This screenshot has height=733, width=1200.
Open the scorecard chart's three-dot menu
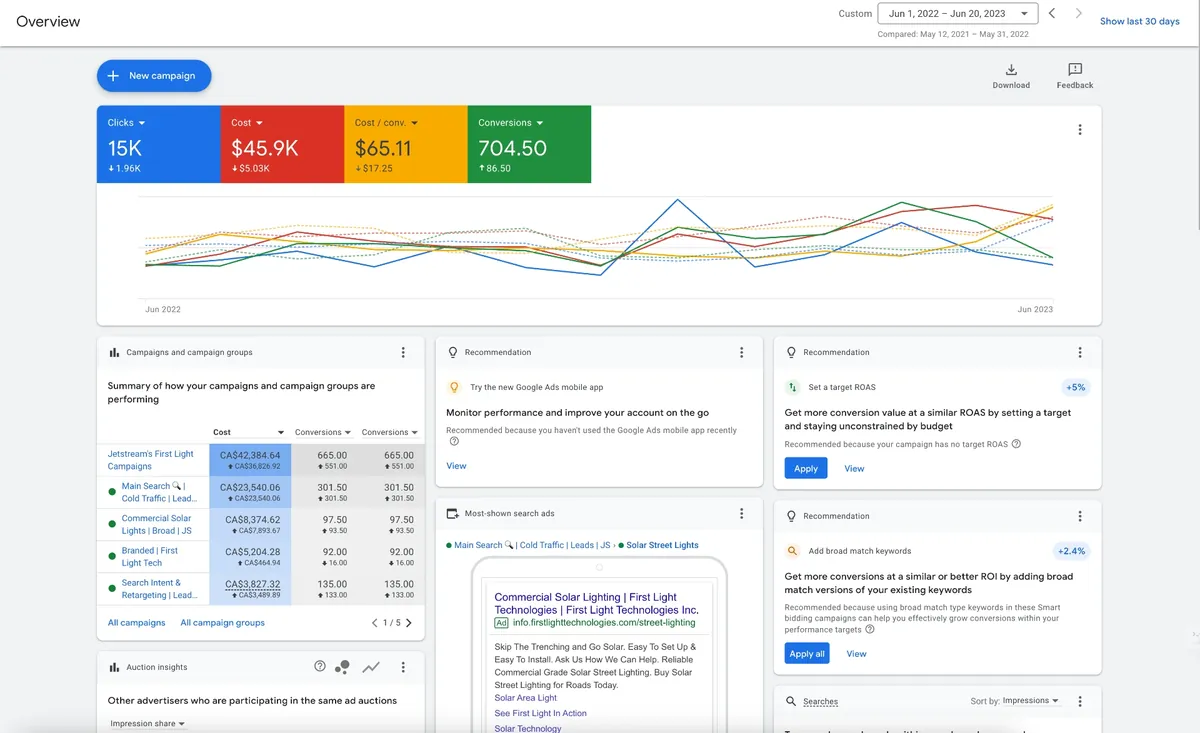coord(1080,130)
